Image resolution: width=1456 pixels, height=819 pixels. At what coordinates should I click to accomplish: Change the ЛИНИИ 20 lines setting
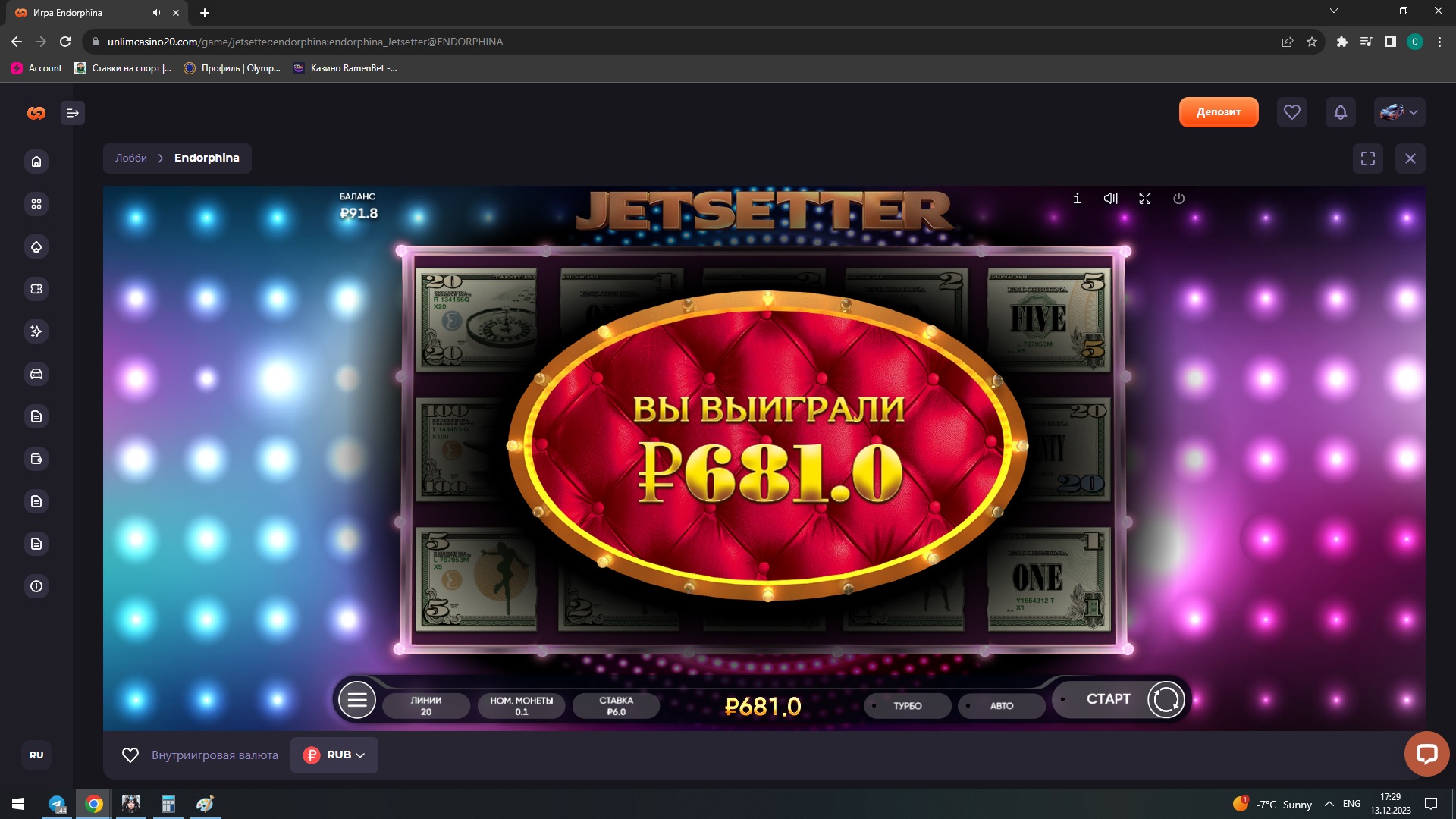pos(426,705)
